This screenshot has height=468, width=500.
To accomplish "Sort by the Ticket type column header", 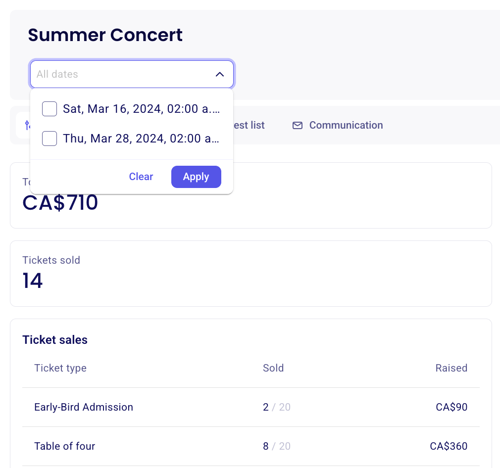I will (x=60, y=368).
